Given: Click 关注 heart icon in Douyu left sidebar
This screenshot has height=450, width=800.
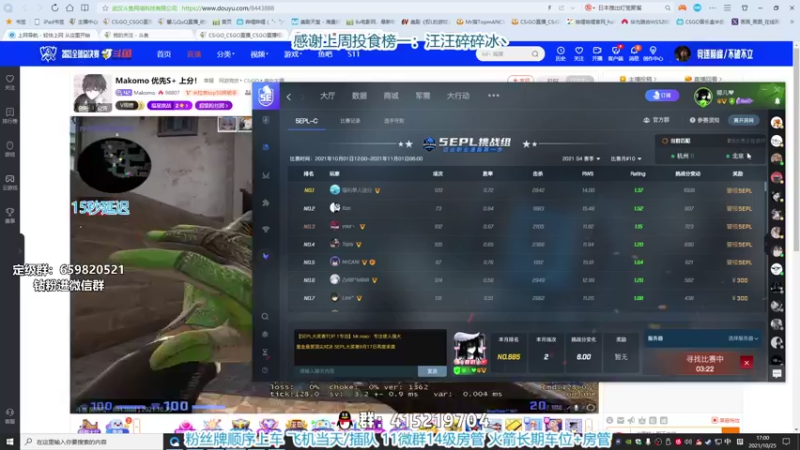Looking at the screenshot, I should point(10,82).
